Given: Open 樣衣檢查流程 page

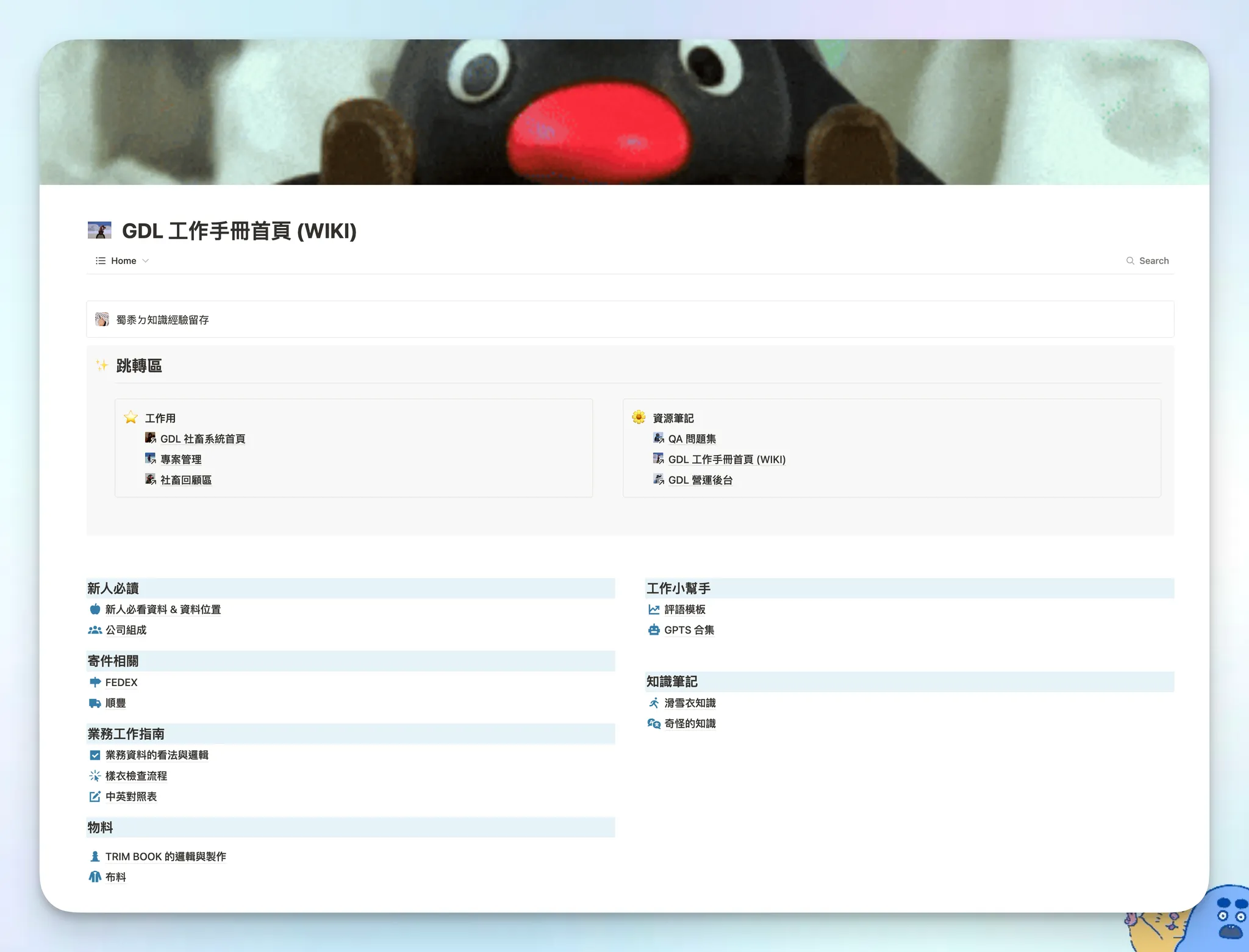Looking at the screenshot, I should tap(136, 776).
